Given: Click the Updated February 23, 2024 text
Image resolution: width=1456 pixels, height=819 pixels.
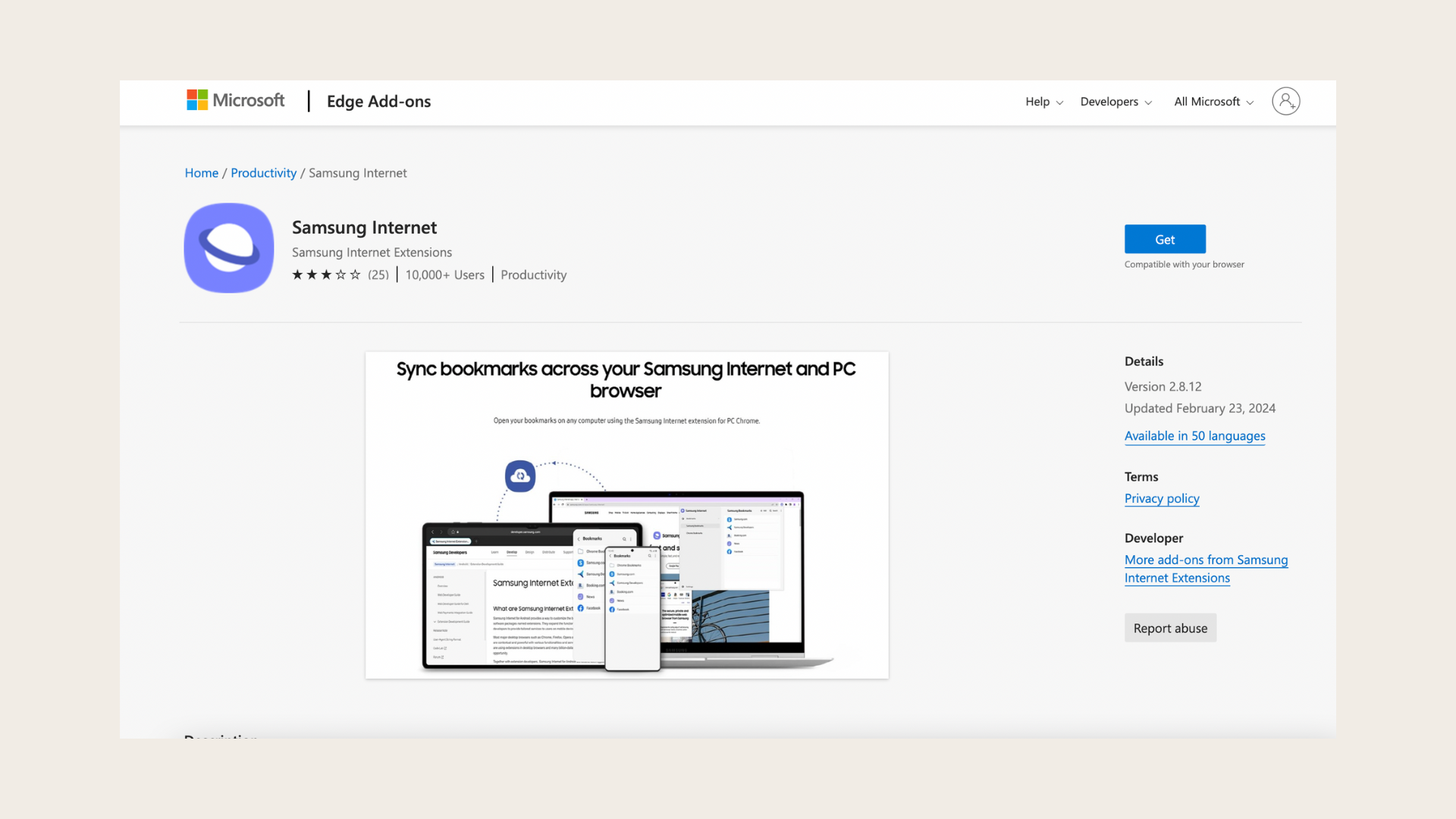Looking at the screenshot, I should click(x=1200, y=408).
